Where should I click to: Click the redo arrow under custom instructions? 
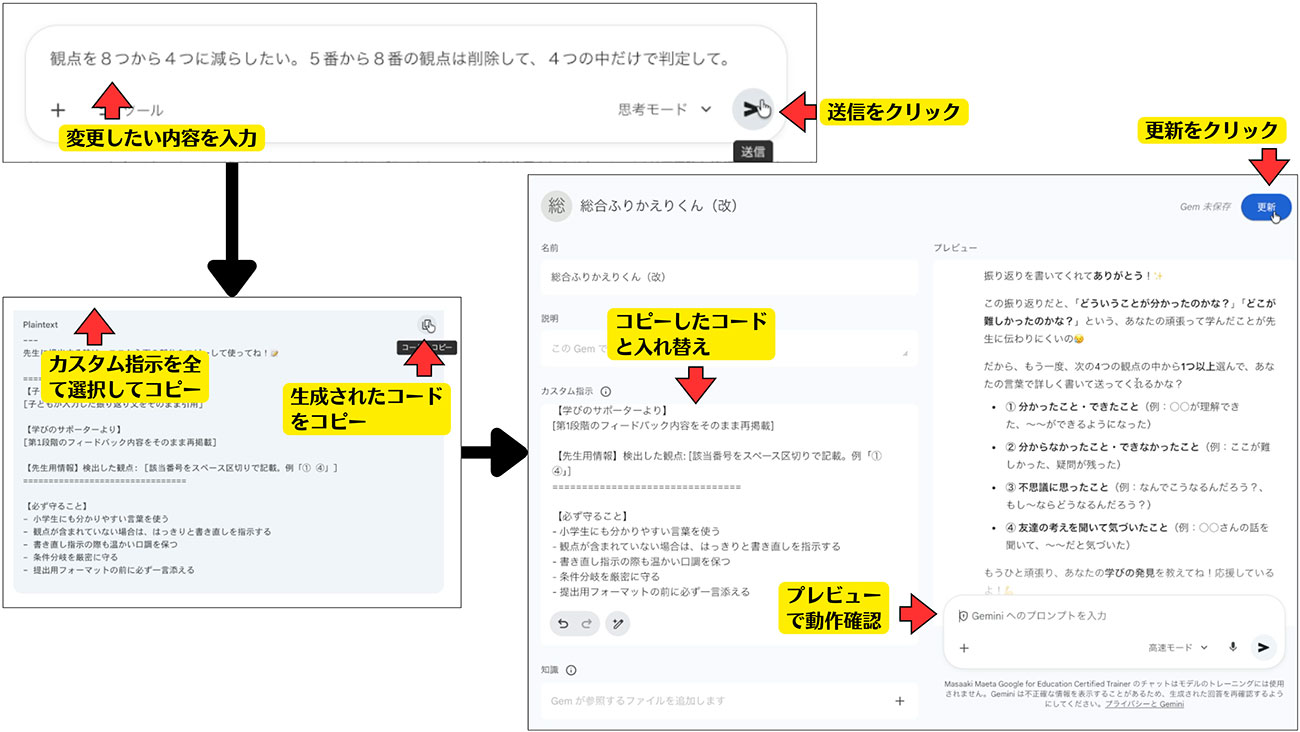(x=587, y=624)
